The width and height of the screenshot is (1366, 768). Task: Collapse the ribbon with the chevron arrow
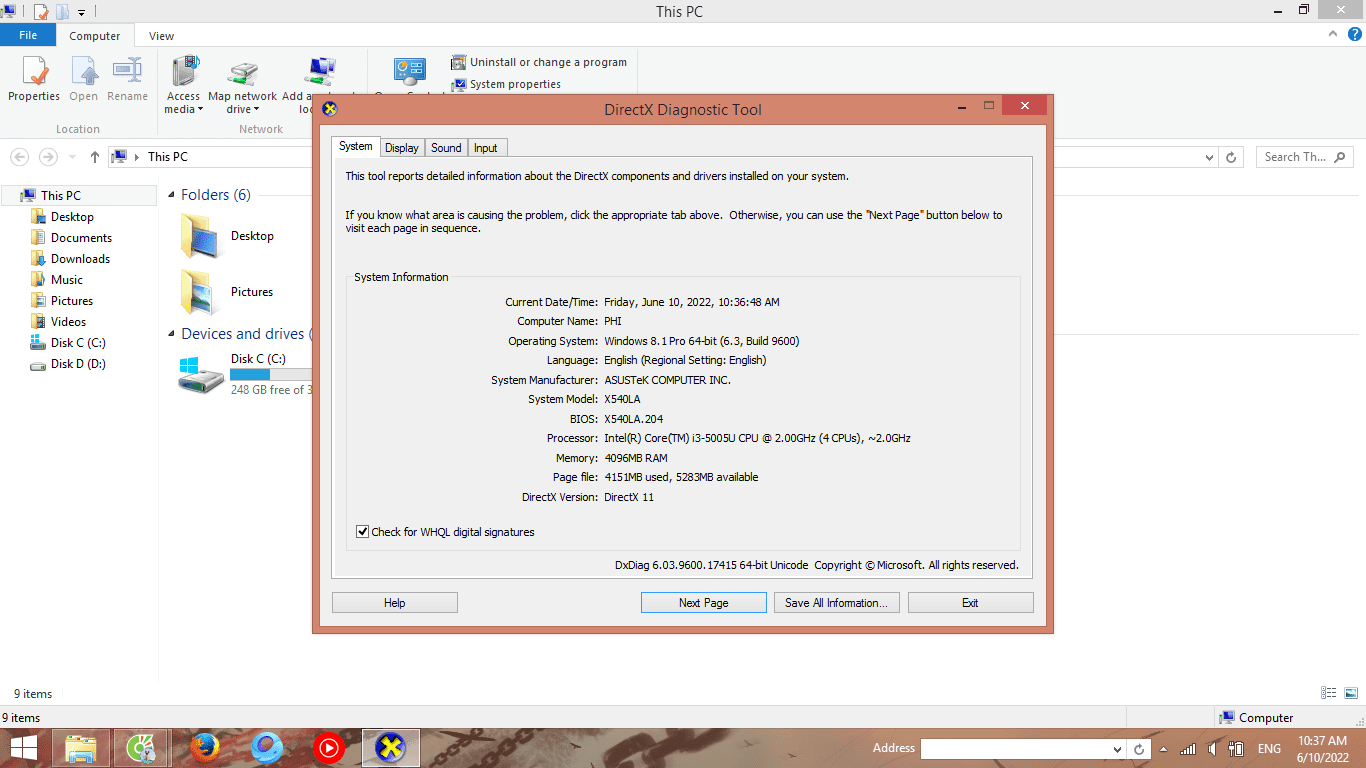[x=1332, y=35]
